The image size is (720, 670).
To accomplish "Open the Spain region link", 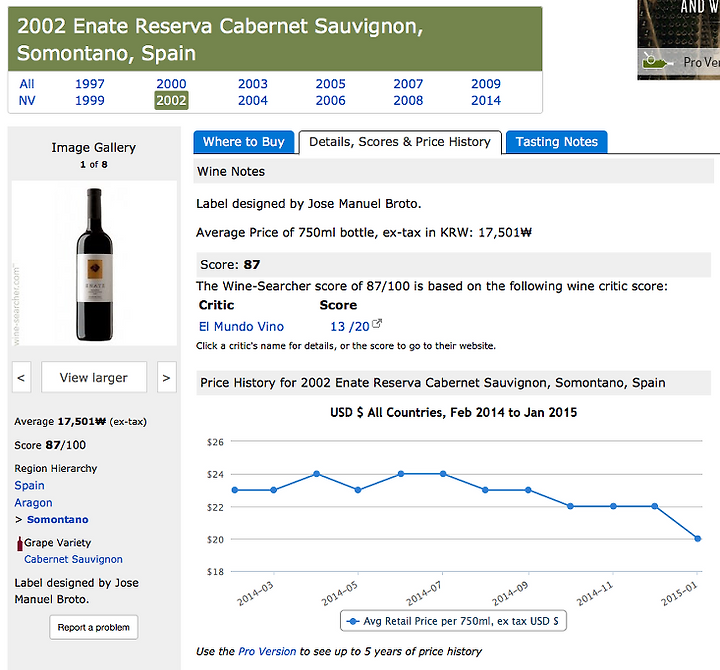I will tap(29, 485).
